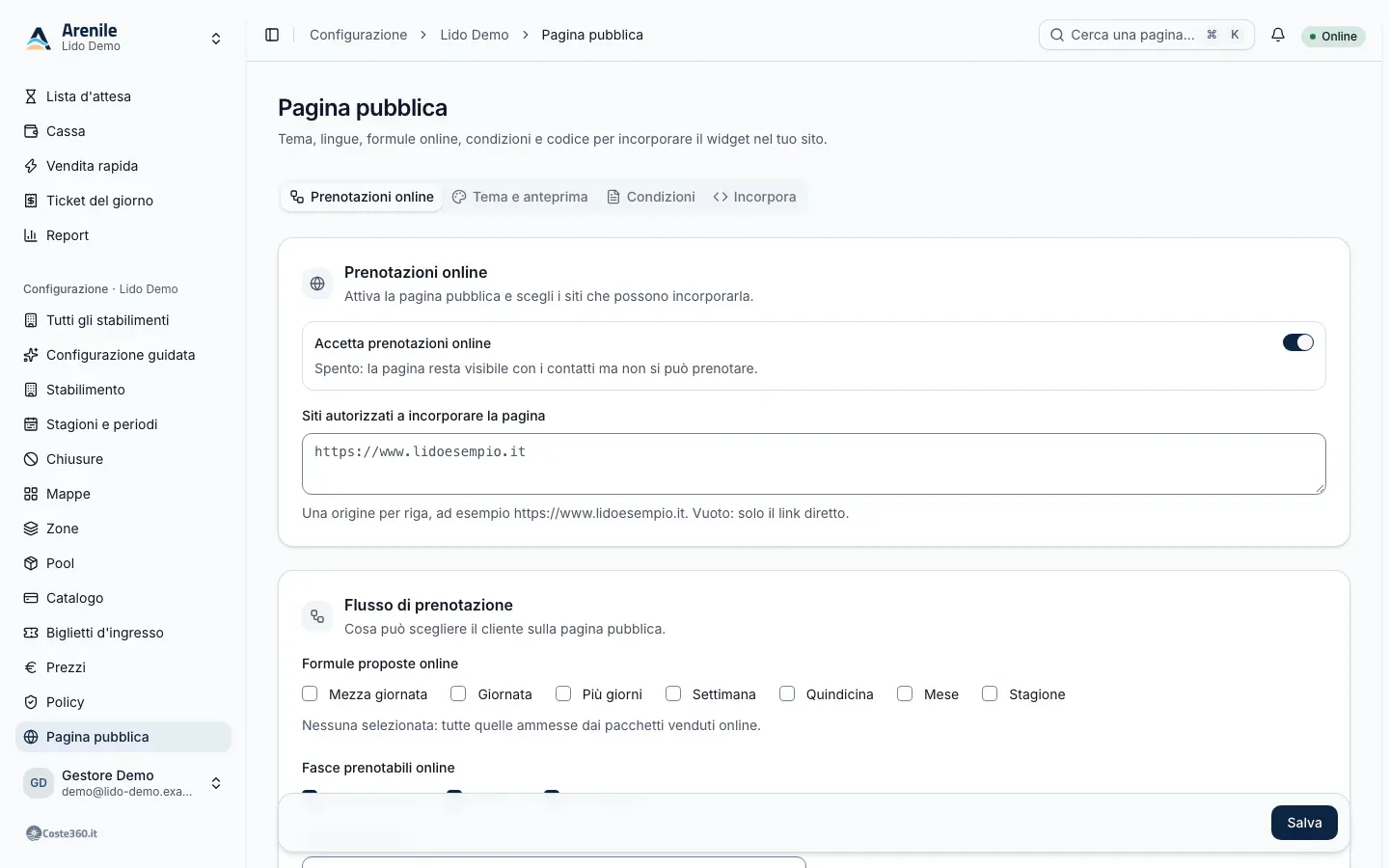Open Tutti gli stabilimenti building icon
1389x868 pixels.
pos(31,320)
